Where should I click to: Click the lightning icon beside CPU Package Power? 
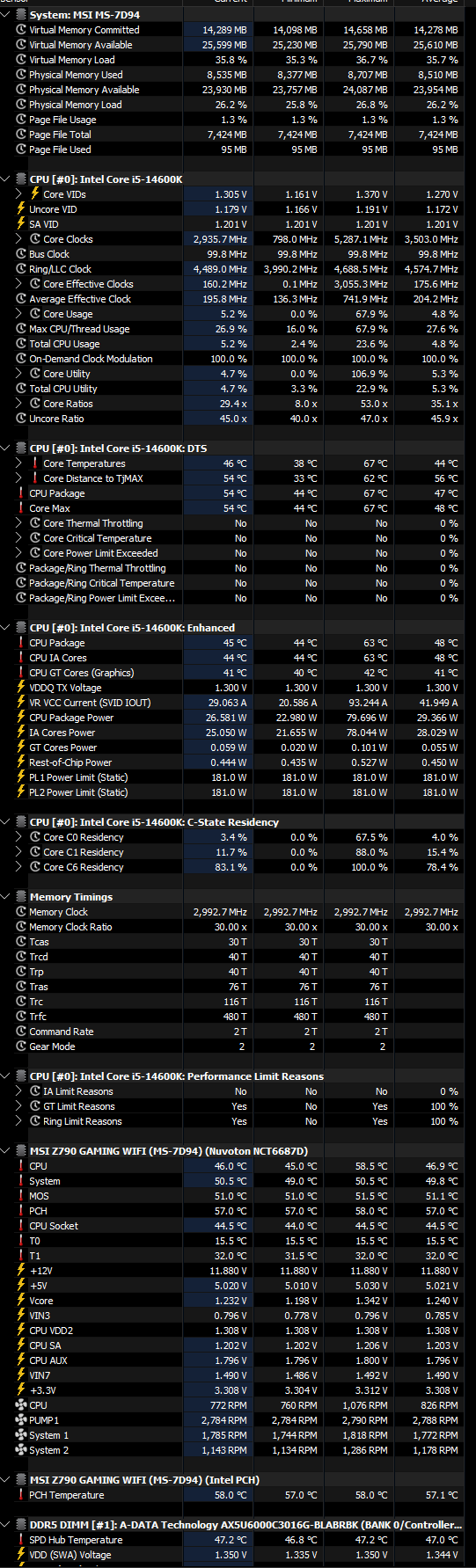pyautogui.click(x=21, y=718)
